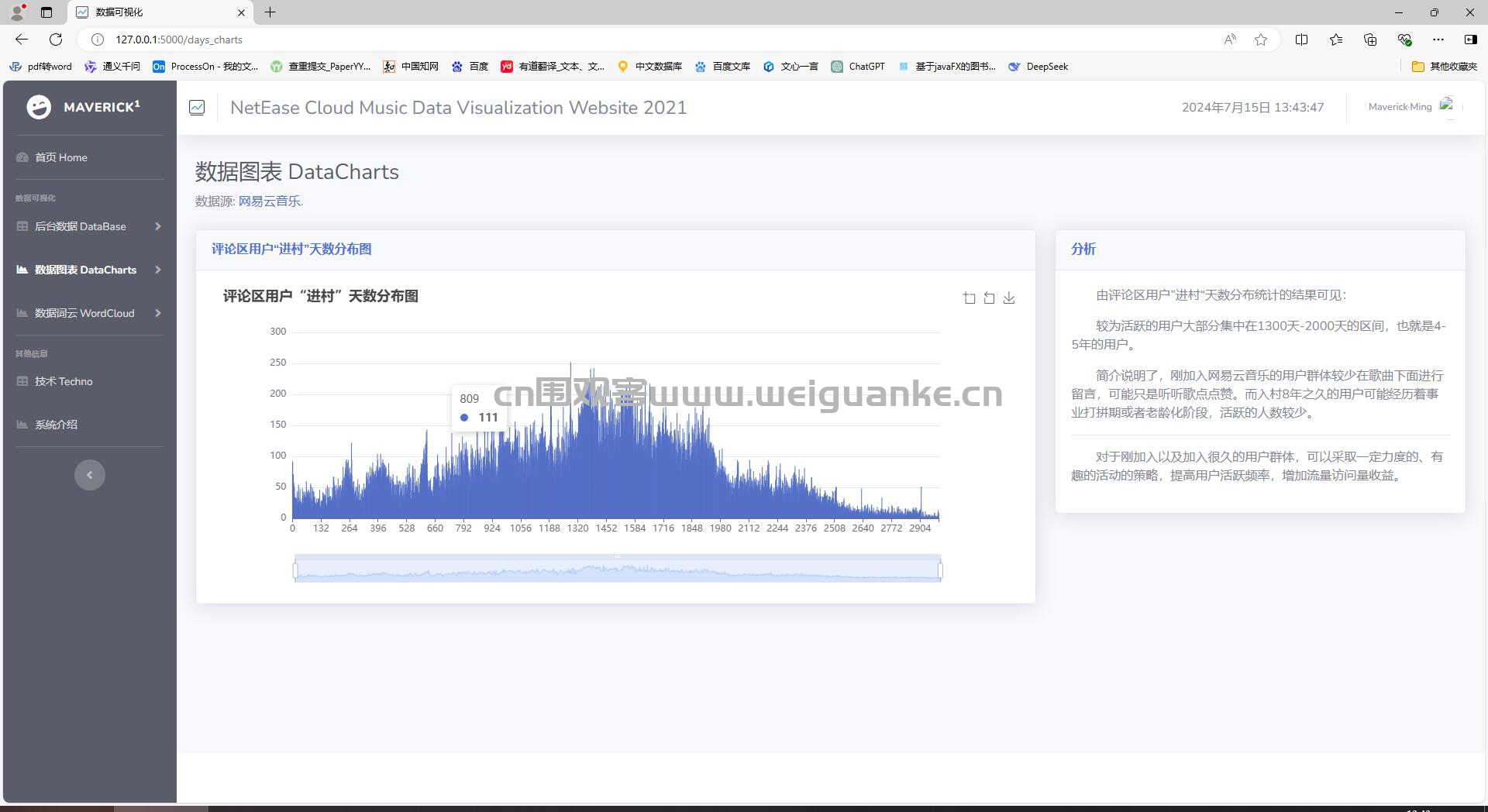The image size is (1488, 812).
Task: Click the site information icon in the address bar
Action: point(97,40)
